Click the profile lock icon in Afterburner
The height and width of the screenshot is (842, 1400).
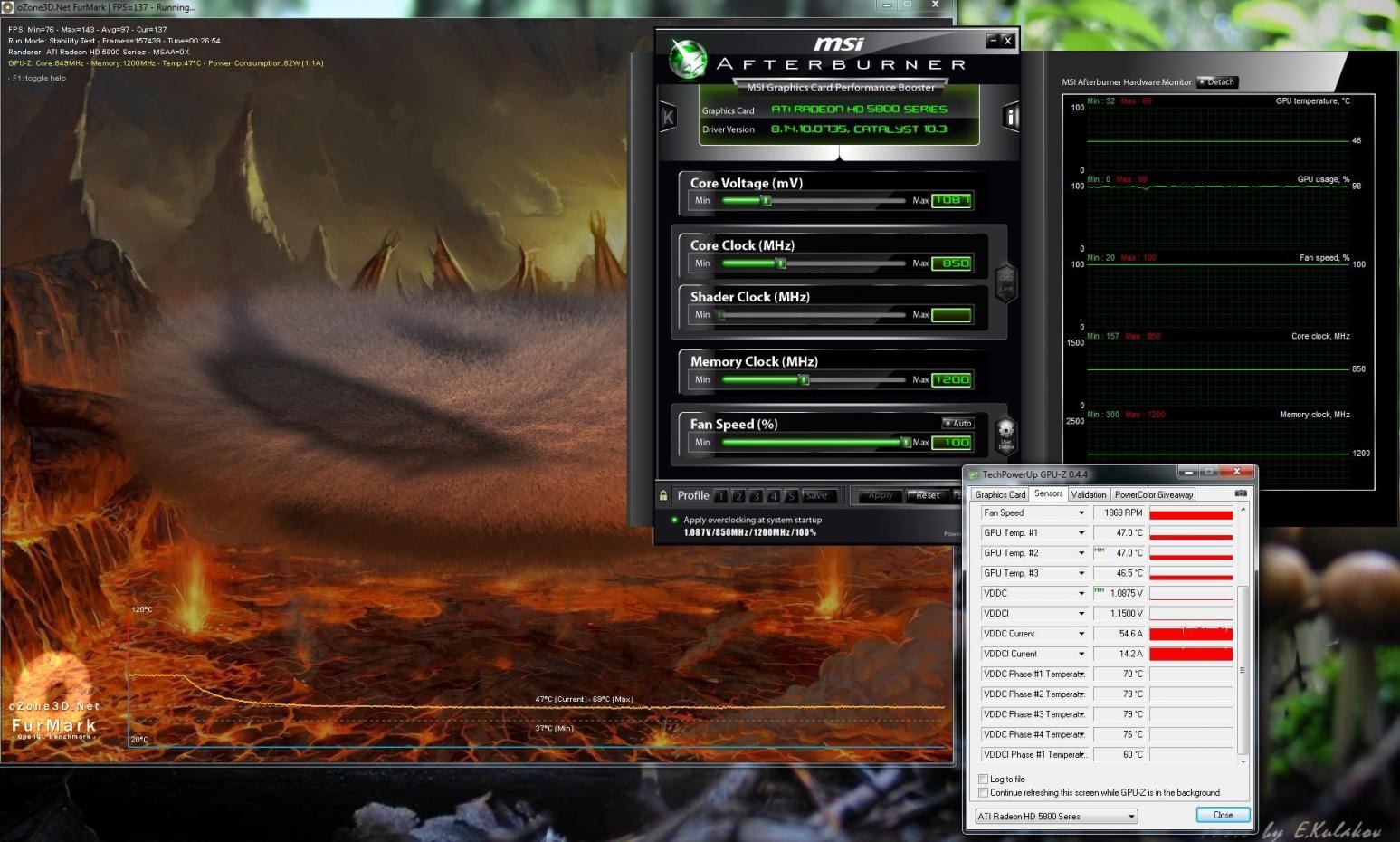pos(663,495)
